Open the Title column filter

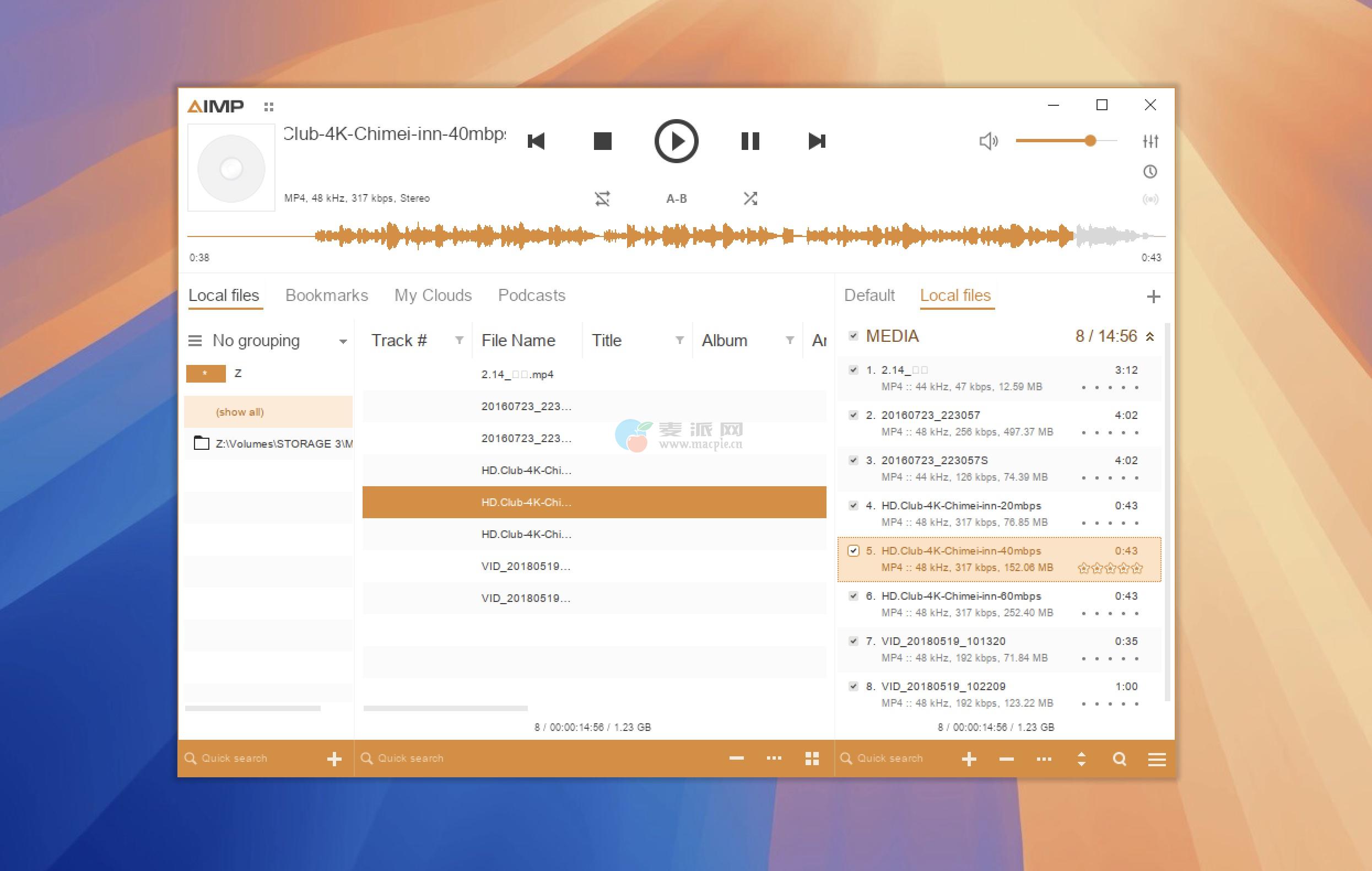coord(679,340)
